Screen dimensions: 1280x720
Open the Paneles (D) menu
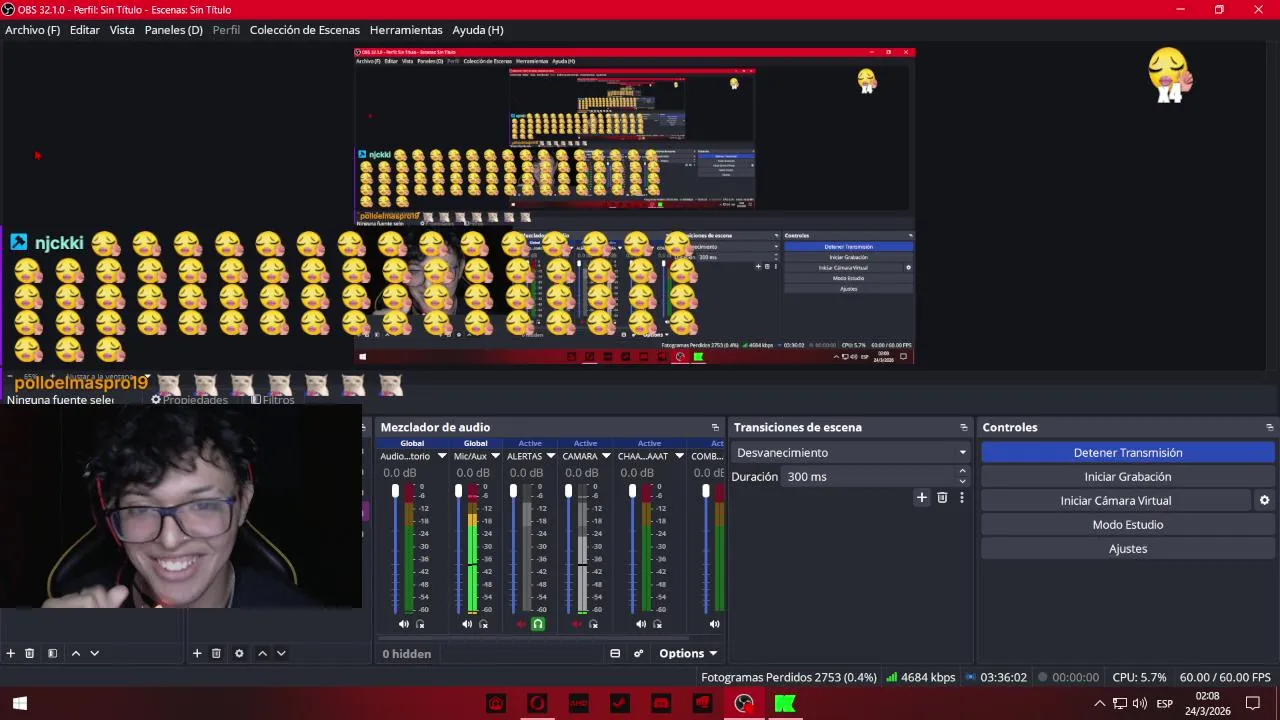coord(173,30)
